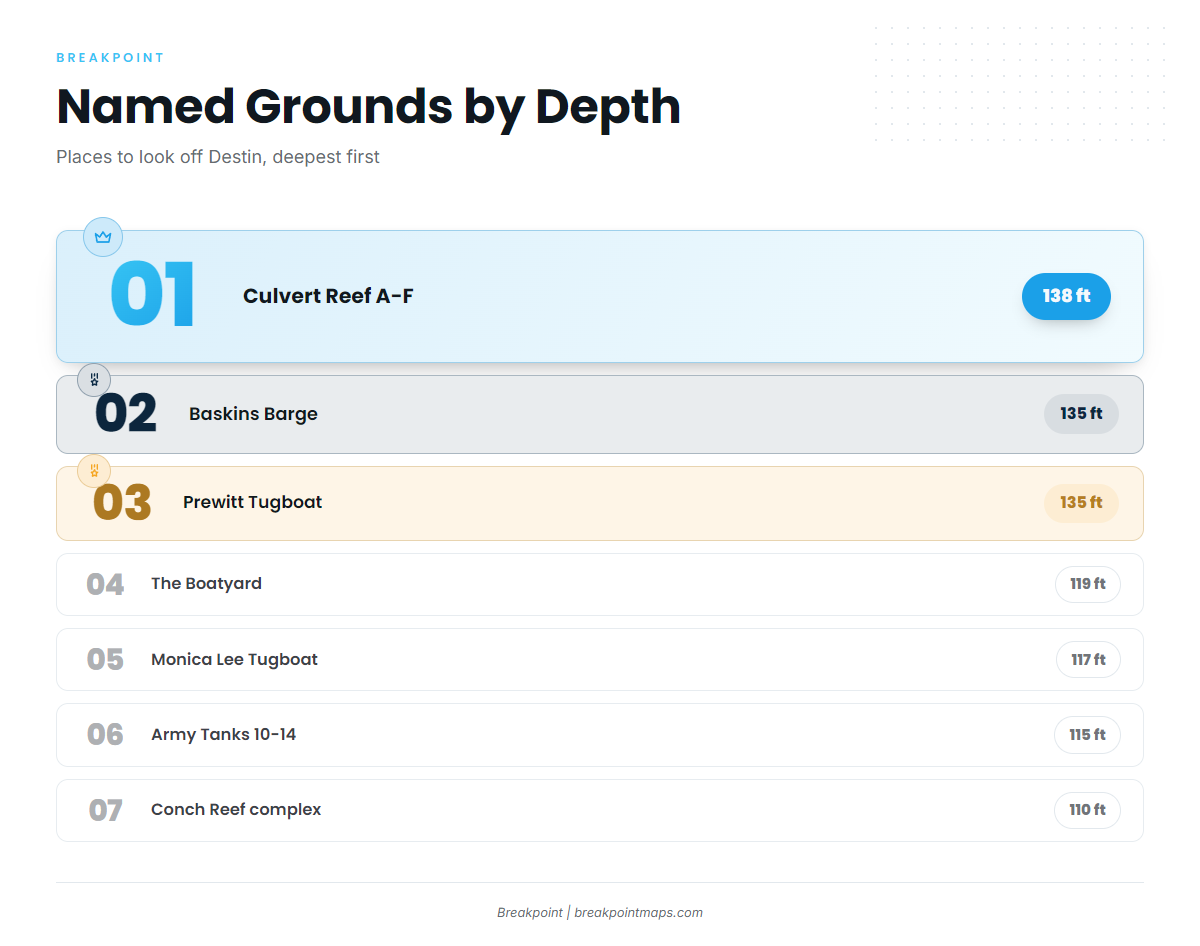Click the medal badge on Prewitt Tugboat row
Screen dimensions: 1200x946
tap(94, 470)
